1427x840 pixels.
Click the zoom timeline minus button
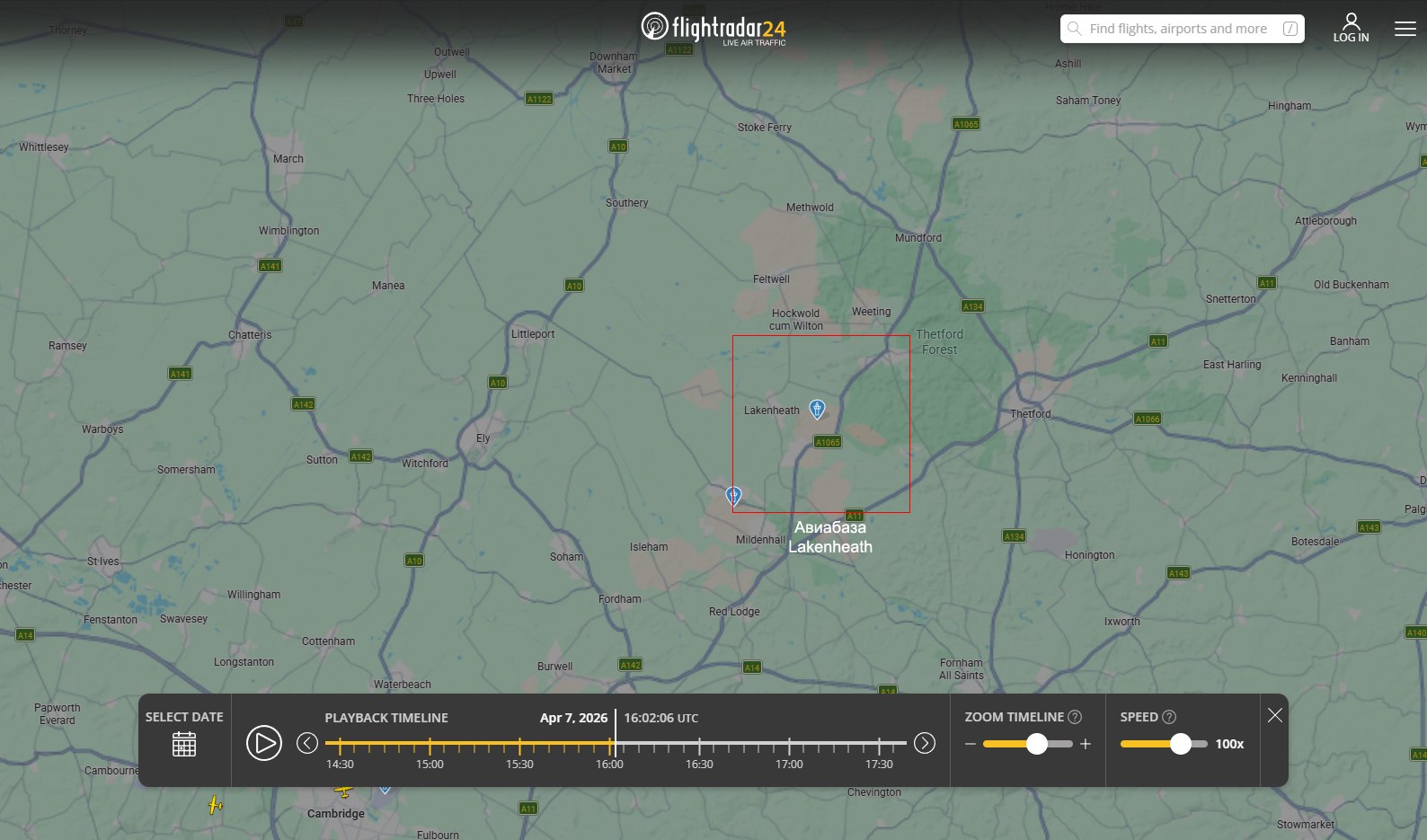tap(971, 744)
